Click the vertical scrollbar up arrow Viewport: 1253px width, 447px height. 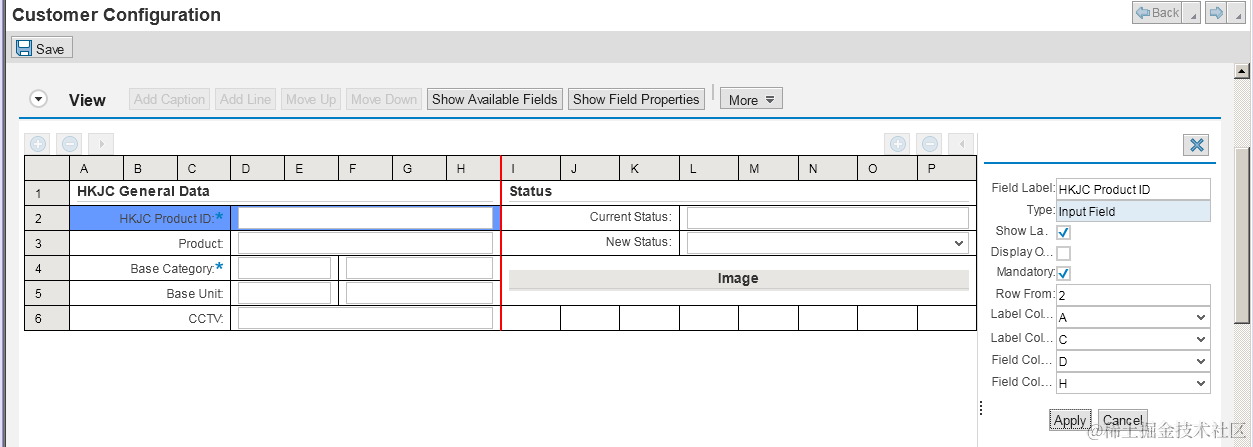[1243, 71]
